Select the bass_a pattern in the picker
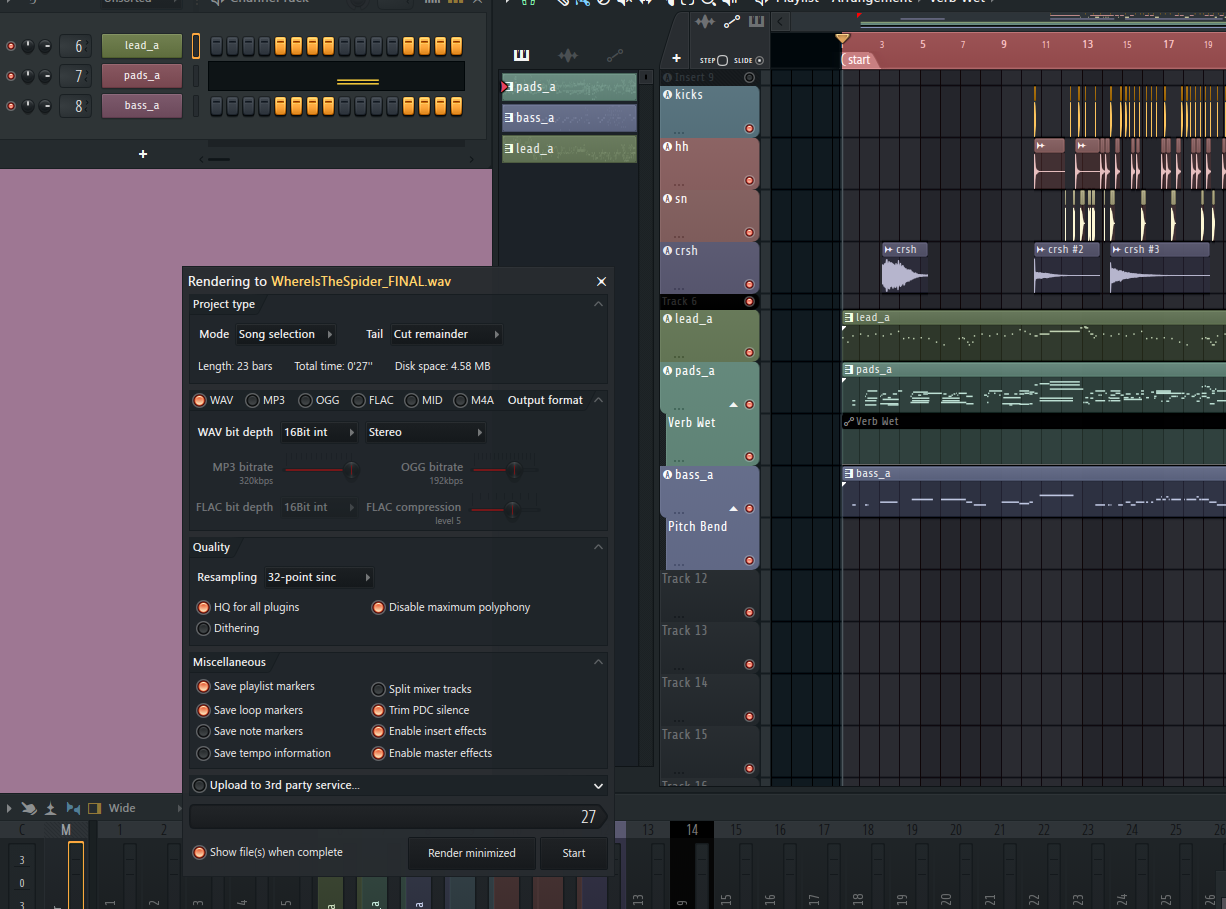 [x=569, y=118]
